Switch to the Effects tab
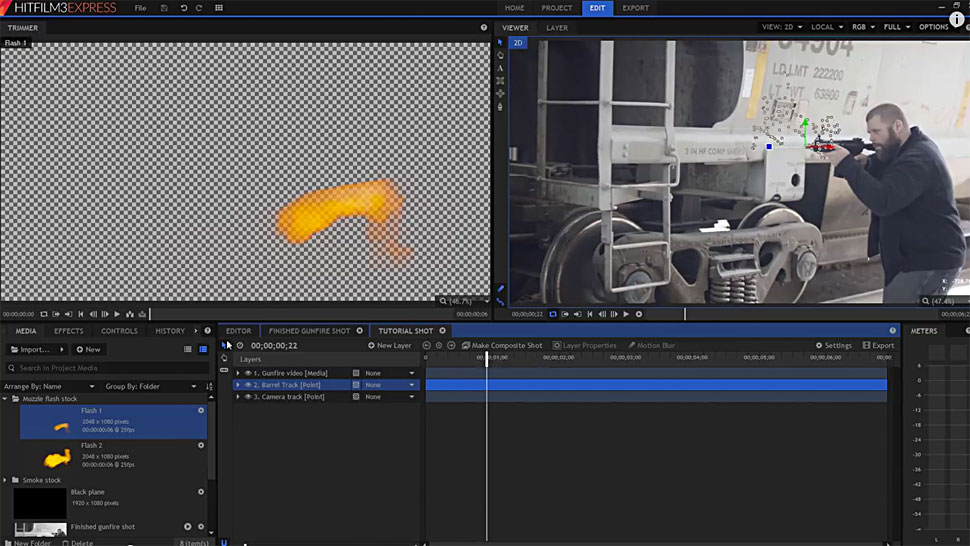The image size is (970, 546). 69,331
